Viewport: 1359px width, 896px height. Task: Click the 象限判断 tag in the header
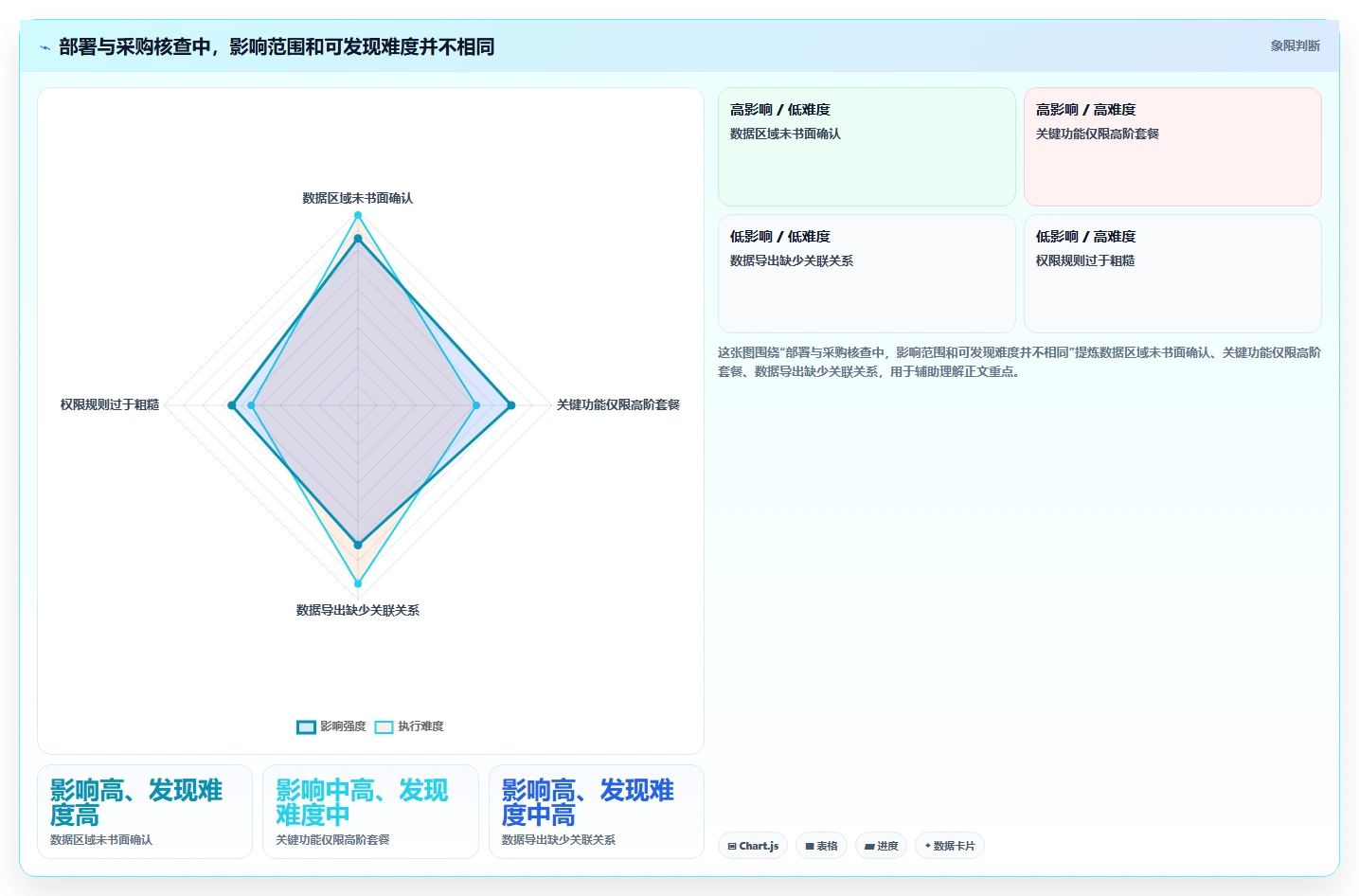pos(1295,45)
